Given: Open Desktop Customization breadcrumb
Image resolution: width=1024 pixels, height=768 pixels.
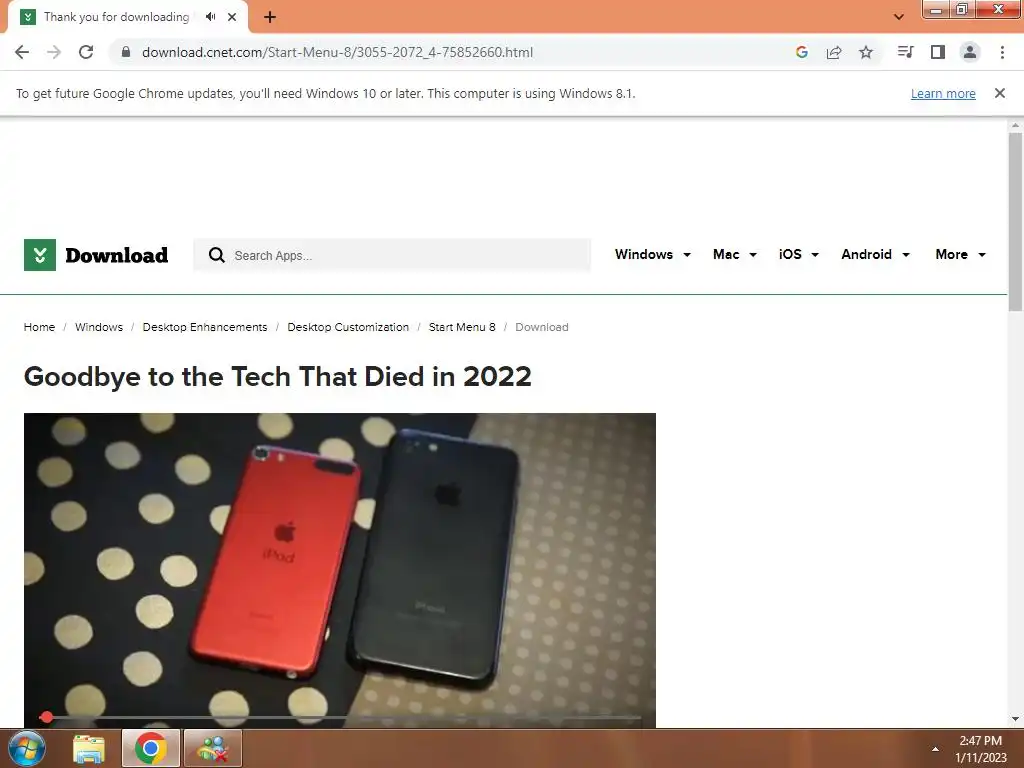Looking at the screenshot, I should (x=348, y=327).
